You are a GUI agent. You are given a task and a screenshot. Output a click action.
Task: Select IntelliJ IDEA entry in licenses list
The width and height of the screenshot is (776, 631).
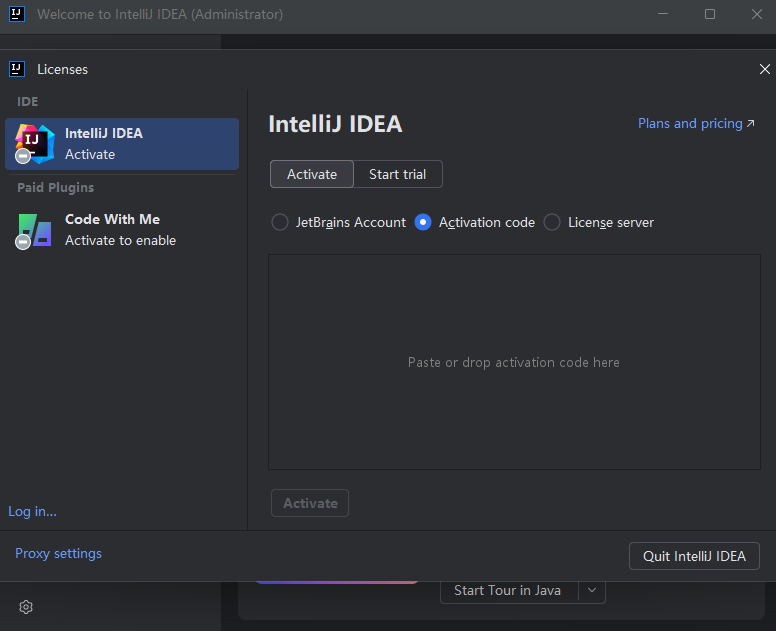[x=122, y=144]
